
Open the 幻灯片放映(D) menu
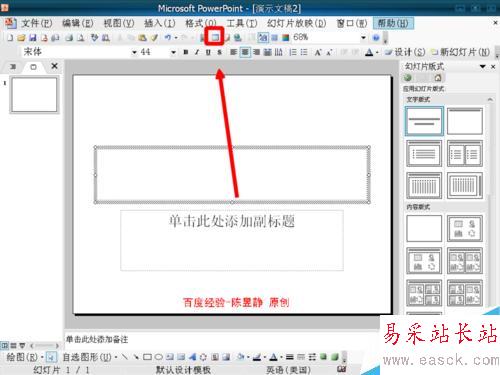[296, 23]
